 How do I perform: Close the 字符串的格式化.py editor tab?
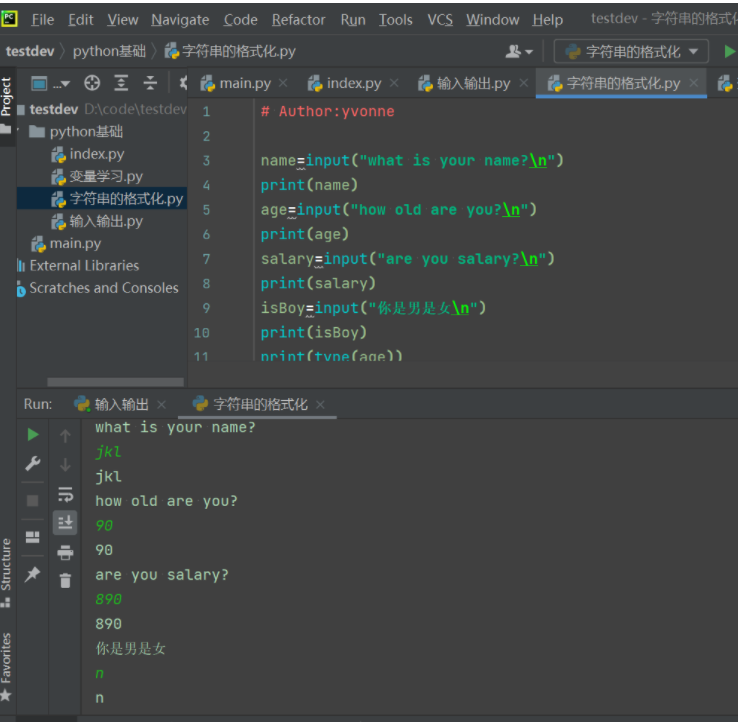pos(693,83)
